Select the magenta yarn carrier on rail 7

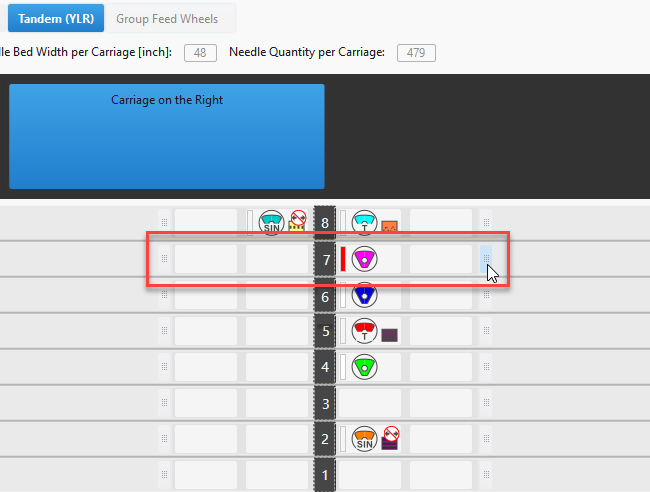click(365, 259)
